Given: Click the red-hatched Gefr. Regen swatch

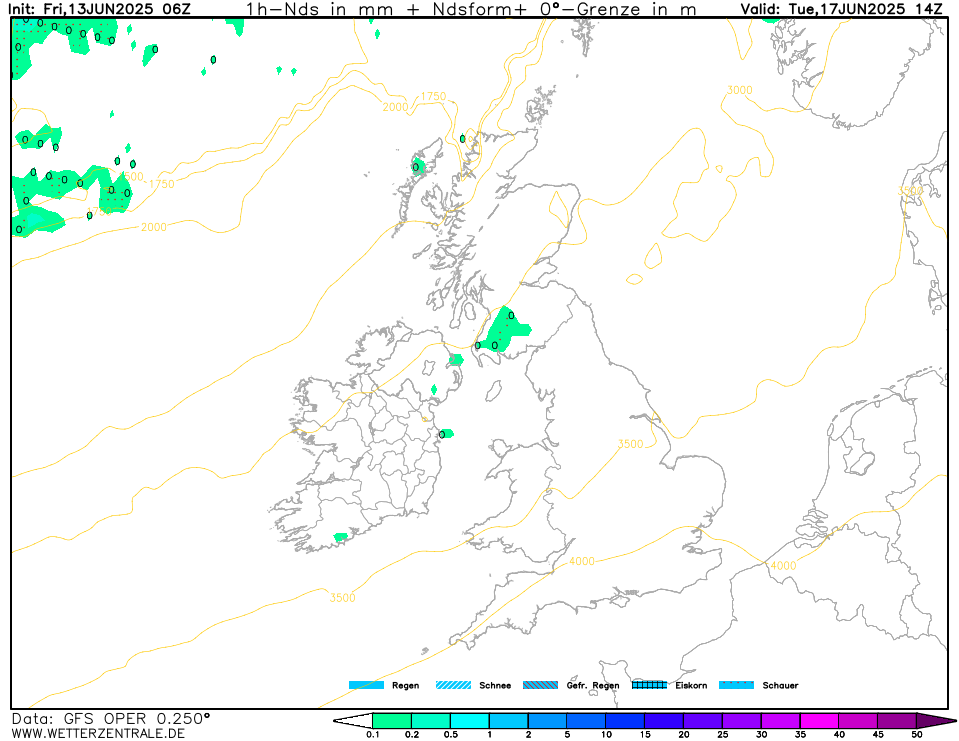Looking at the screenshot, I should (x=541, y=685).
